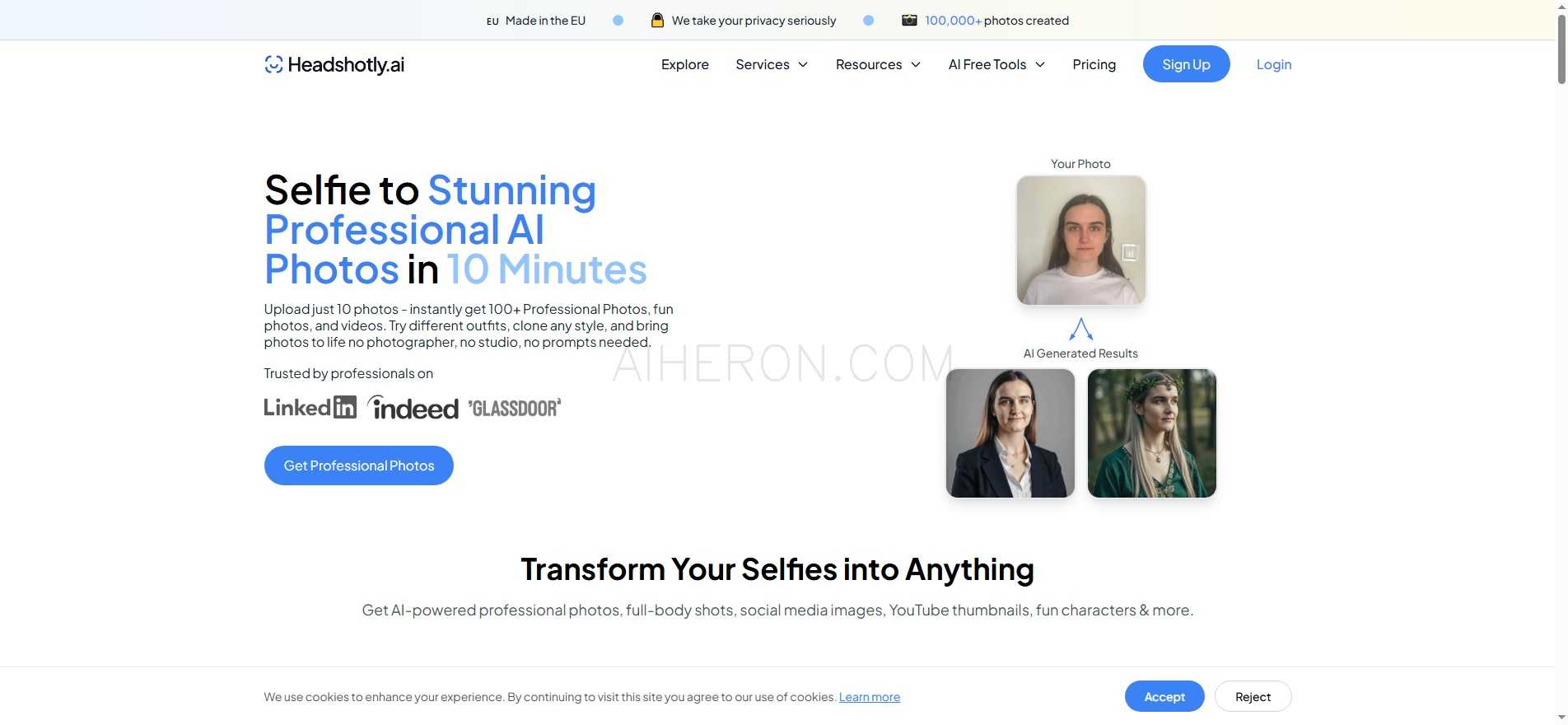The height and width of the screenshot is (725, 1568).
Task: Click 'Trusted by professionals on' text
Action: click(x=348, y=373)
